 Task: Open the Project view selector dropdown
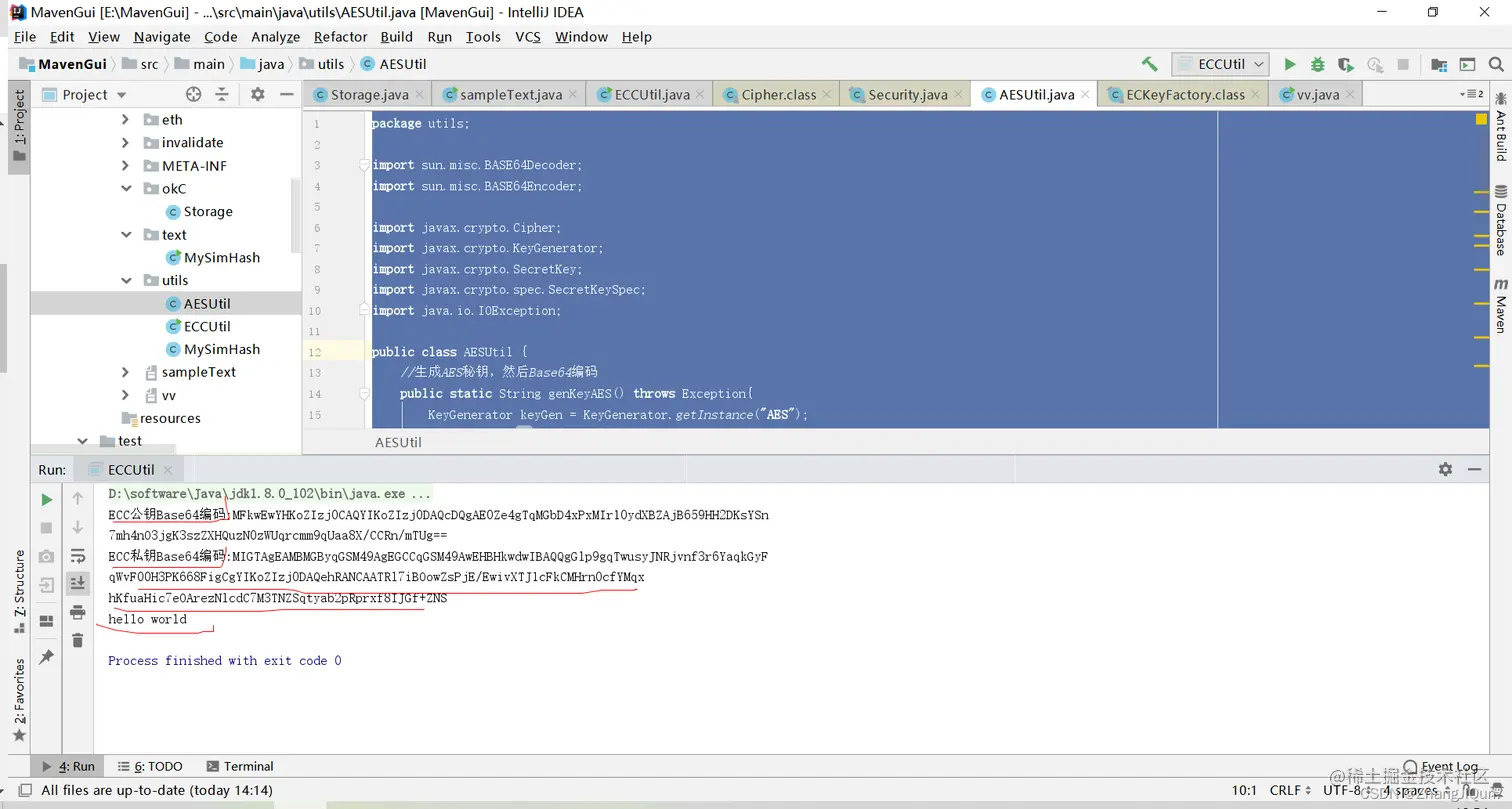(84, 94)
